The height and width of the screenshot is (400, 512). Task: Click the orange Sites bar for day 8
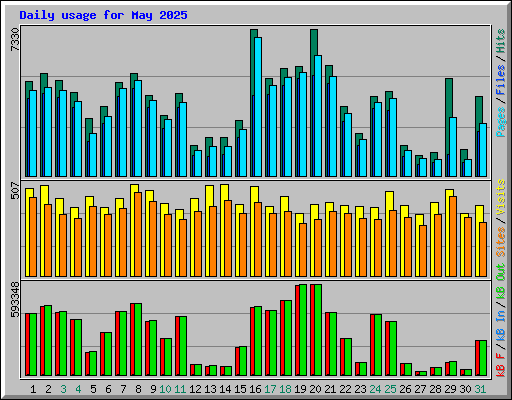(138, 234)
